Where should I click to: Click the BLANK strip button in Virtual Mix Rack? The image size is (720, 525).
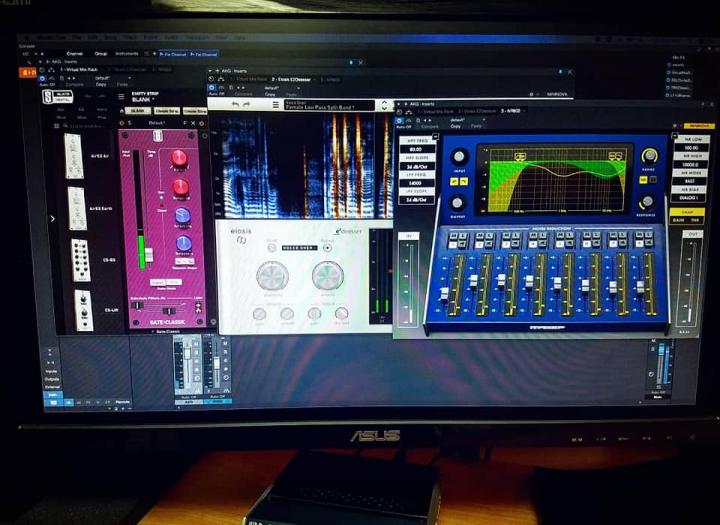coord(138,111)
